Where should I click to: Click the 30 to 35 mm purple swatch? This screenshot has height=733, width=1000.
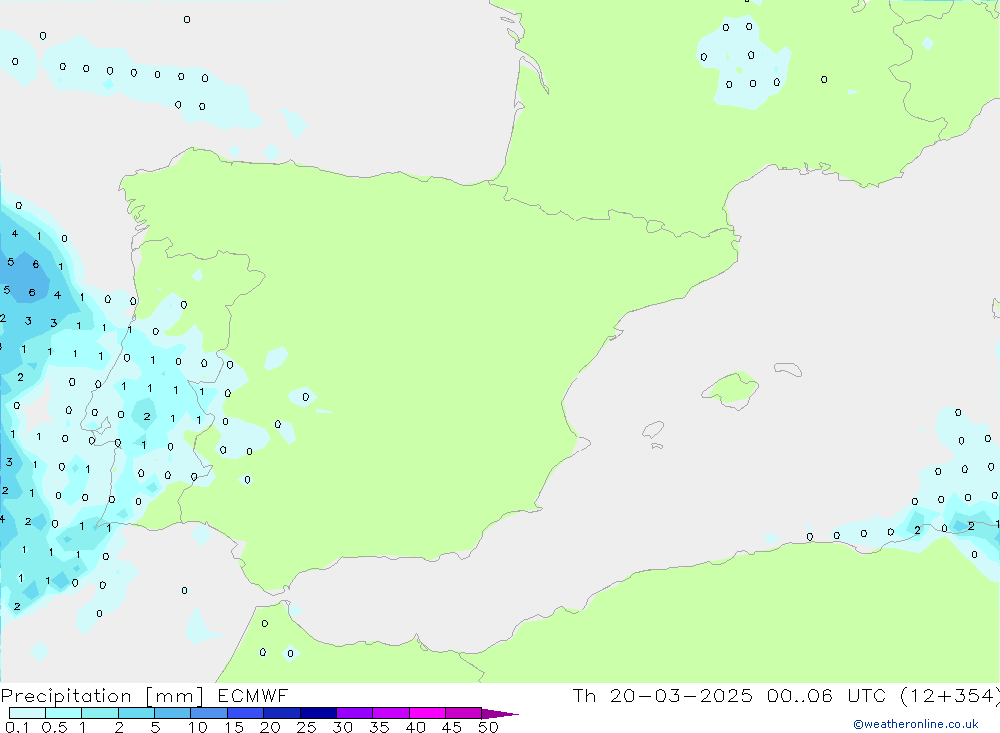[x=355, y=713]
